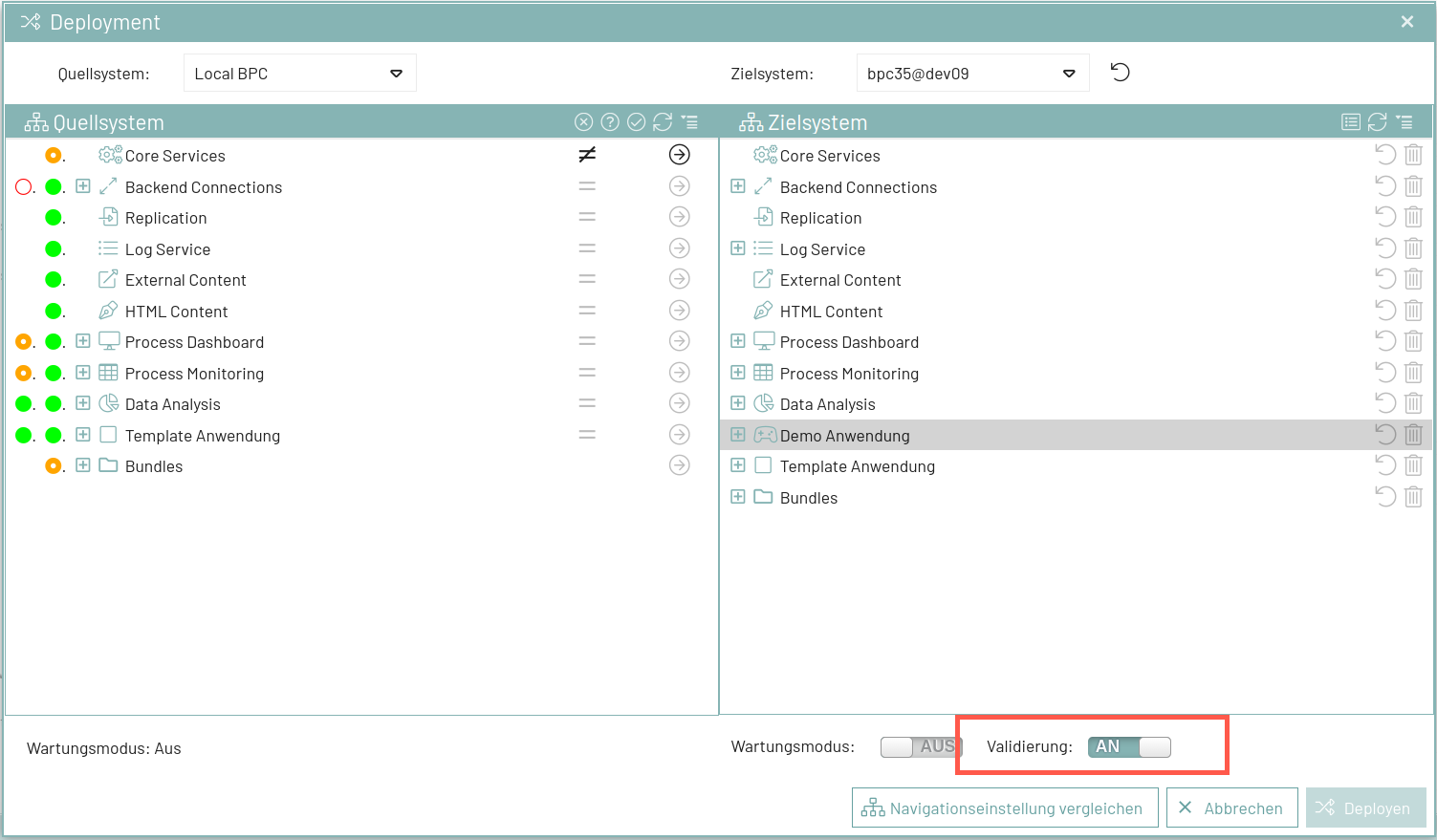Select Process Monitoring in Zielsystem tree
Image resolution: width=1437 pixels, height=840 pixels.
coord(849,374)
